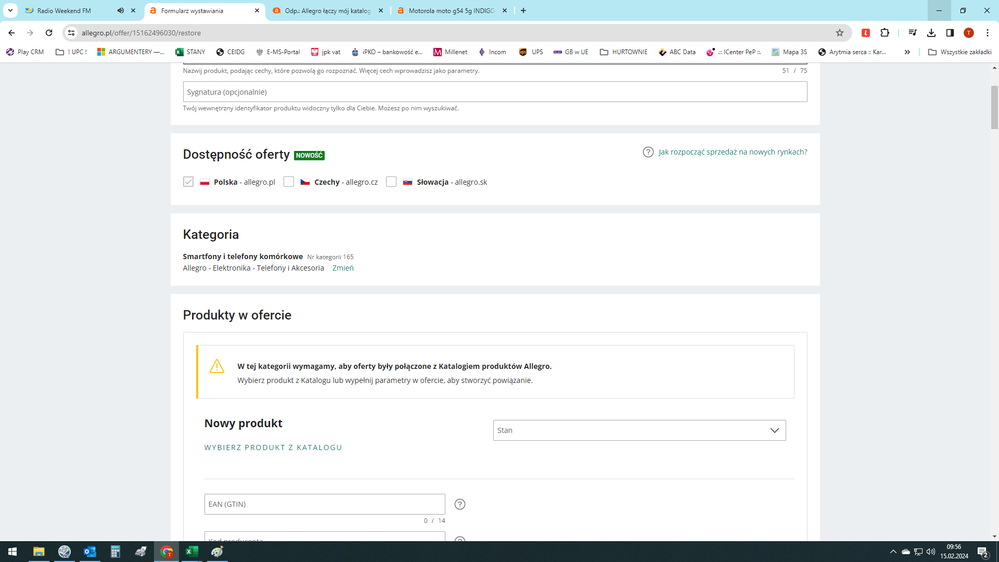Screen dimensions: 999x562
Task: Open Chrome three-dot menu
Action: (987, 32)
